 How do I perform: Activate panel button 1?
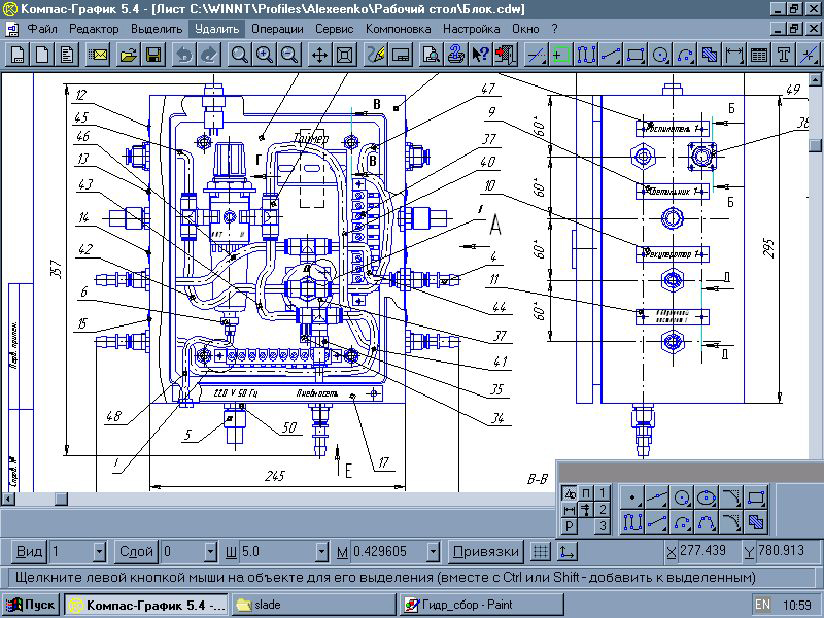click(x=603, y=493)
